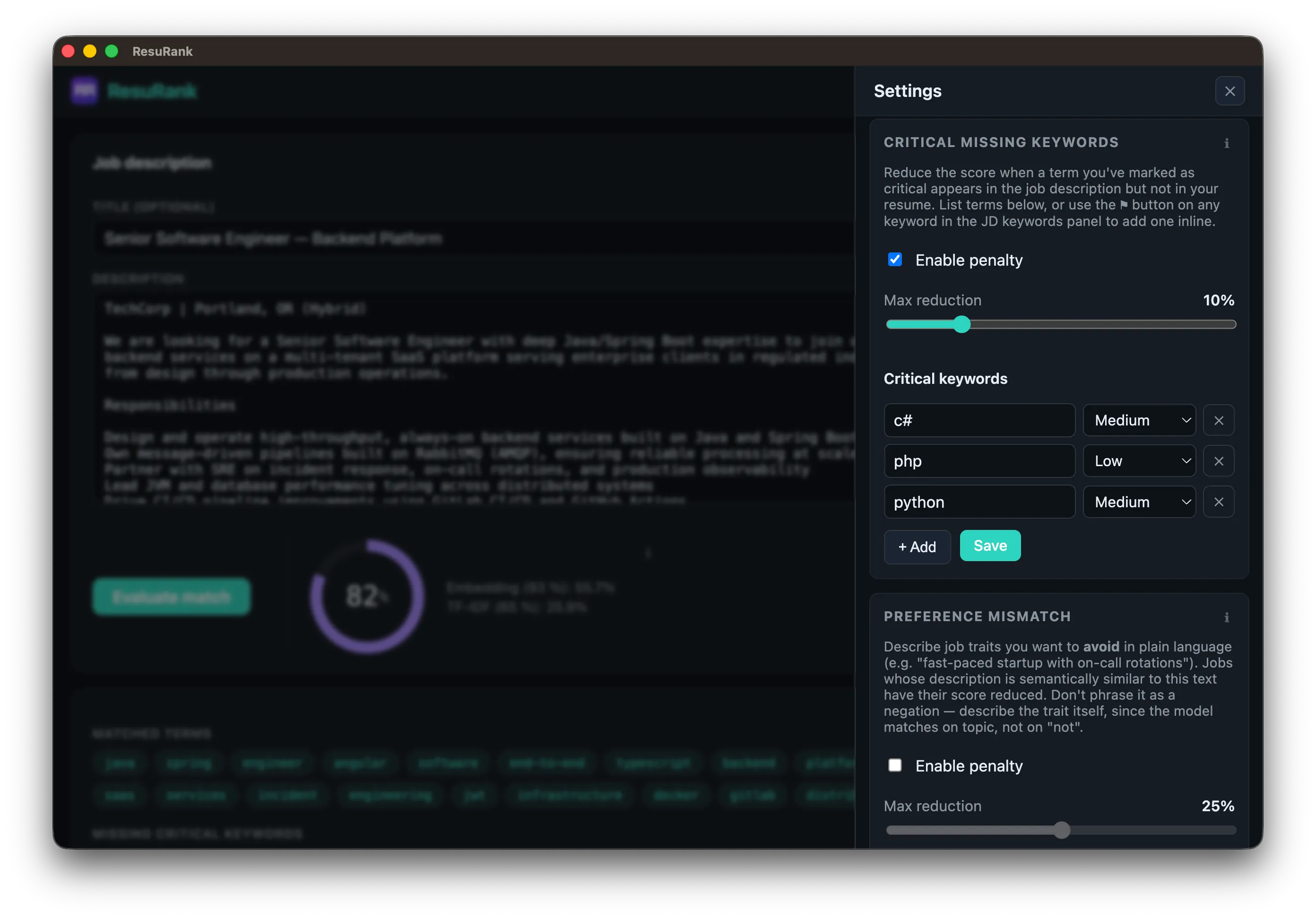Click the 82% score ring
The image size is (1316, 919).
(x=367, y=596)
